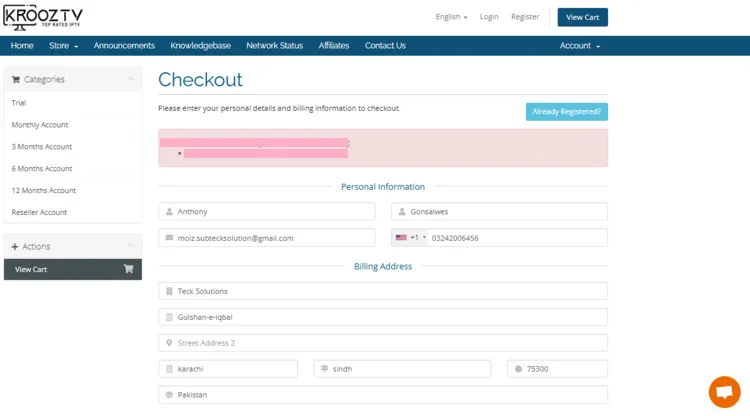Click the top View Cart button

pyautogui.click(x=583, y=17)
